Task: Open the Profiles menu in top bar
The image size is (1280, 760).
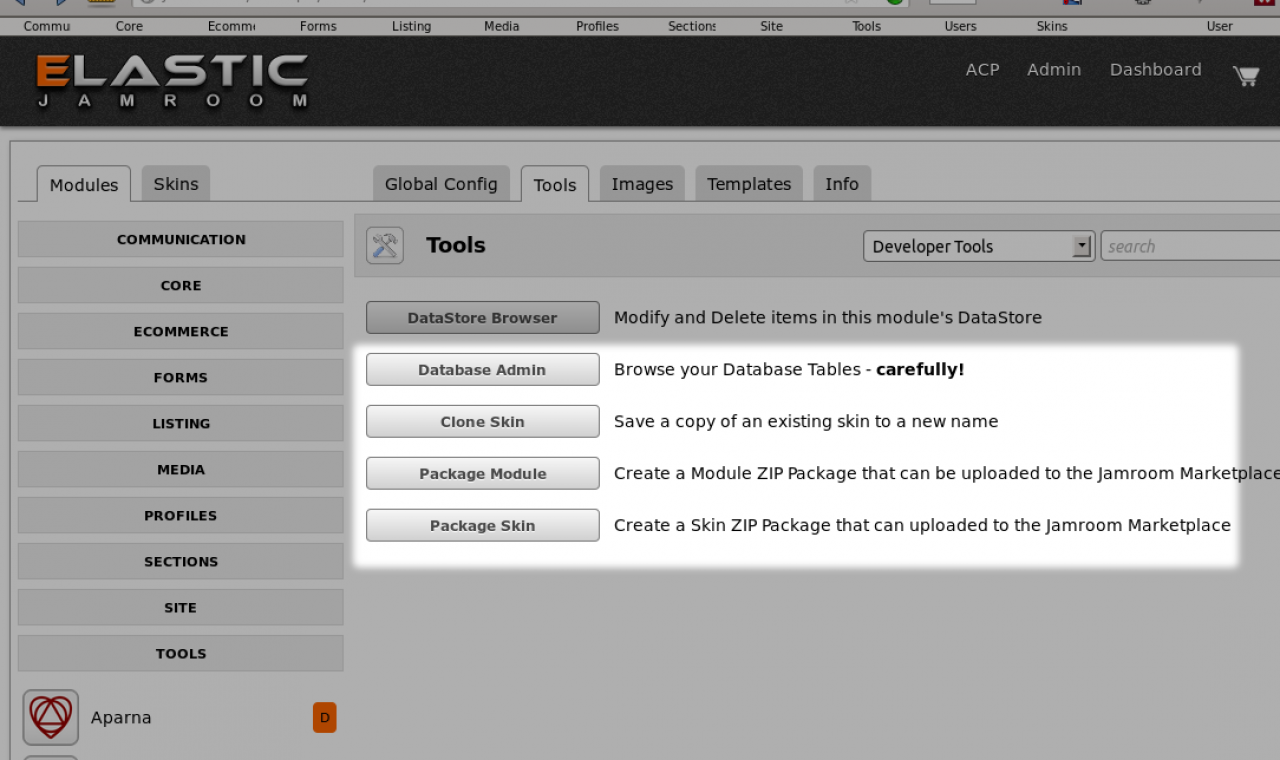Action: [x=597, y=26]
